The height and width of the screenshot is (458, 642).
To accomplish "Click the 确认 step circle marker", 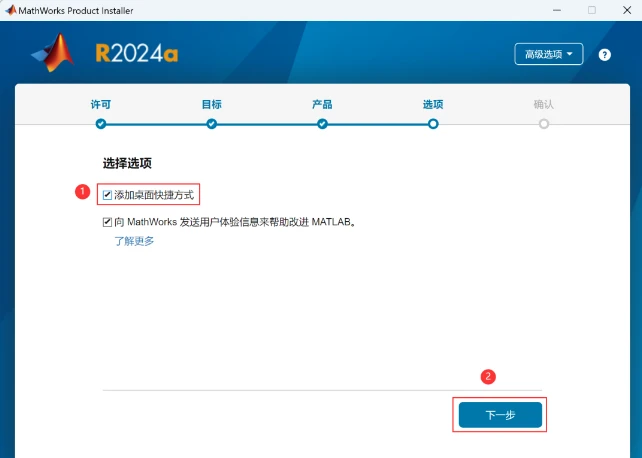I will tap(544, 124).
